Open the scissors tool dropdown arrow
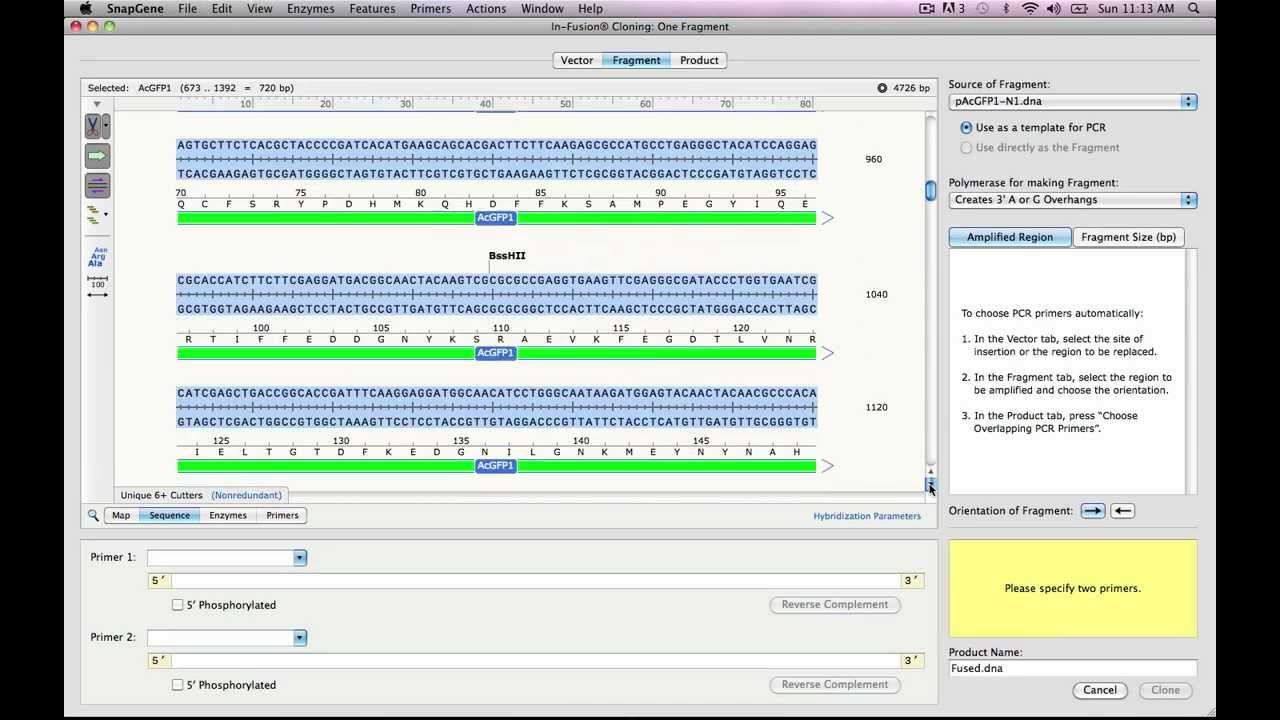The height and width of the screenshot is (720, 1280). [x=105, y=127]
